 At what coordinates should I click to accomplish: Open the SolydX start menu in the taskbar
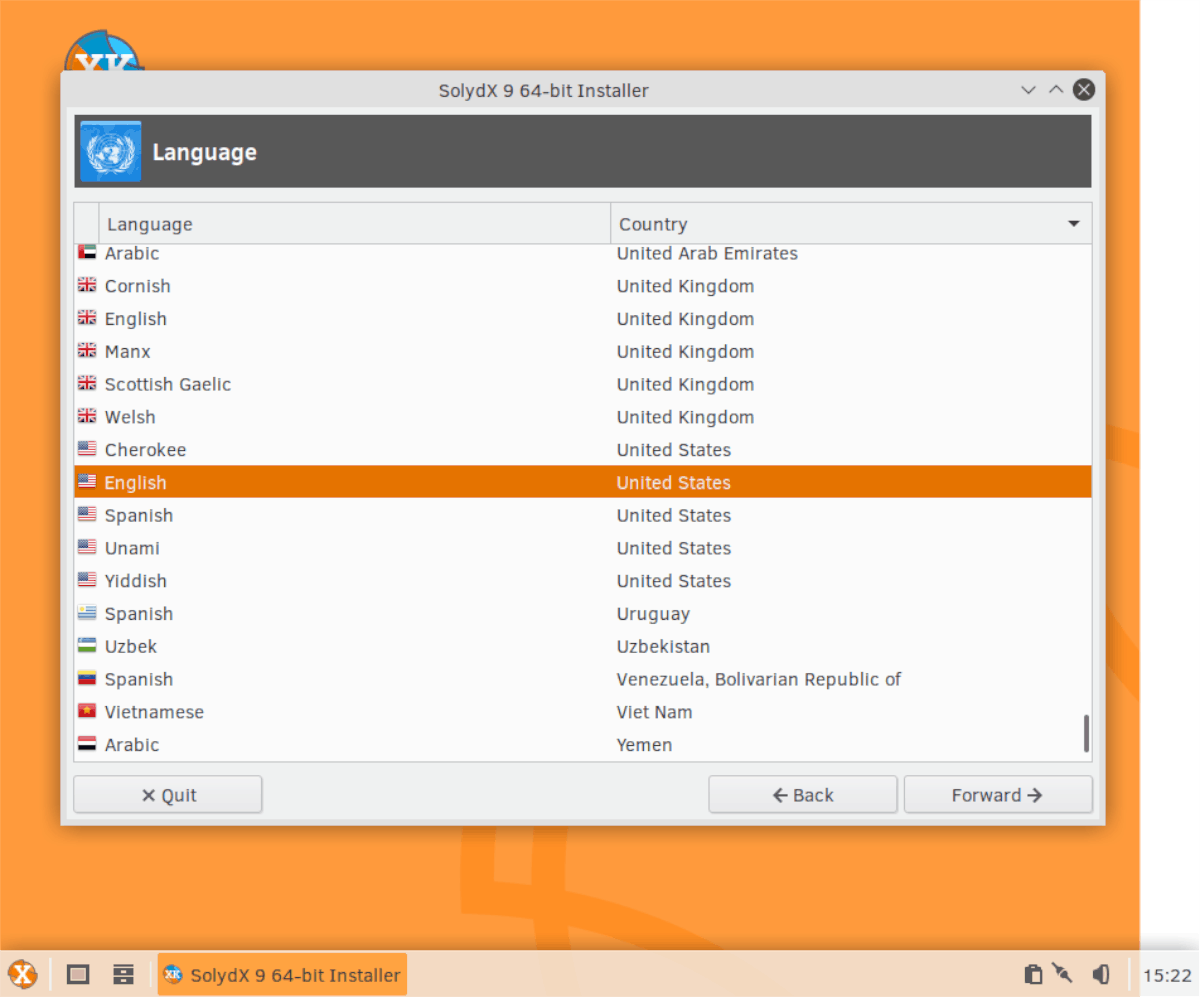point(22,974)
